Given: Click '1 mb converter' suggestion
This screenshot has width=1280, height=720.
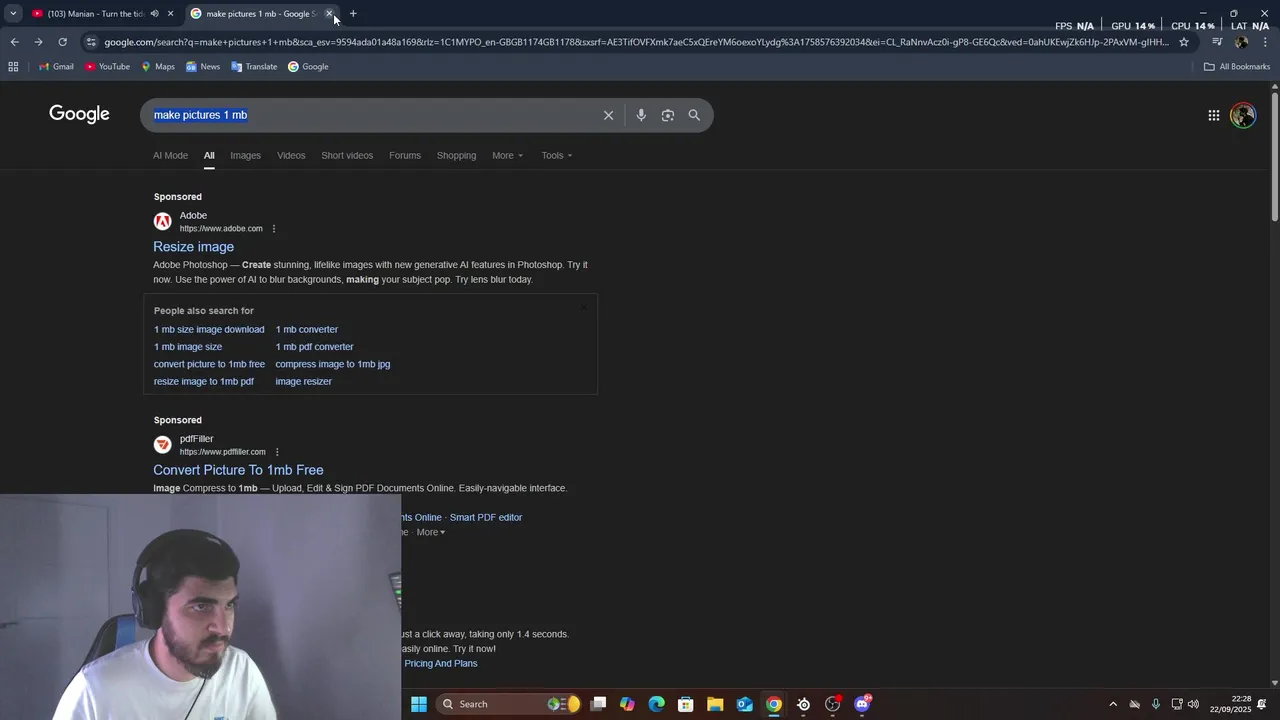Looking at the screenshot, I should [307, 329].
